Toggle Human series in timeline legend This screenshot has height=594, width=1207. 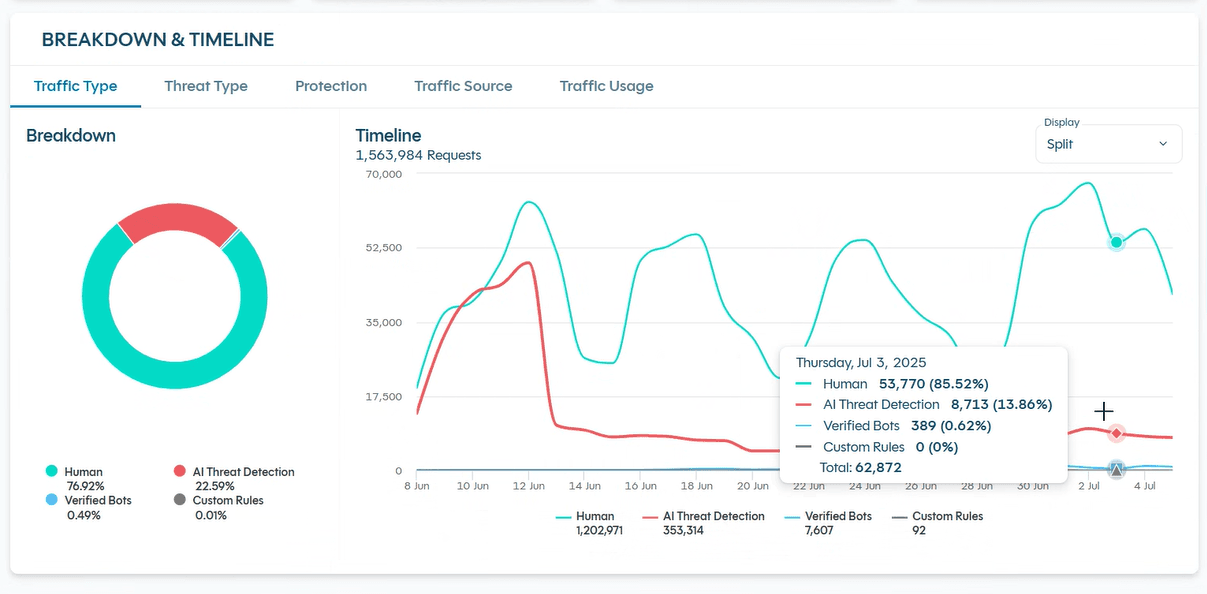tap(586, 524)
